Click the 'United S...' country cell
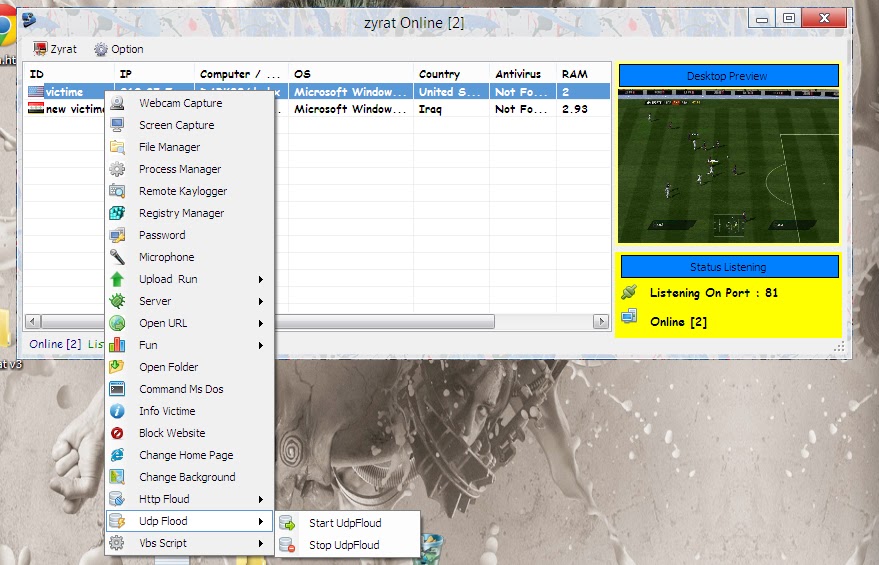Screen dimensions: 879x565 (451, 91)
